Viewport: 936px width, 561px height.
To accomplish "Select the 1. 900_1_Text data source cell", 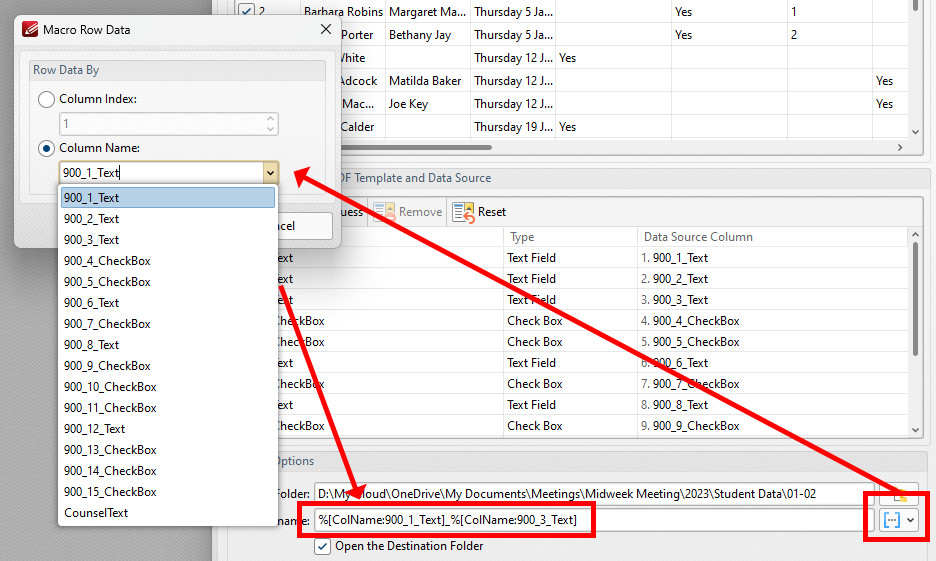I will coord(772,258).
